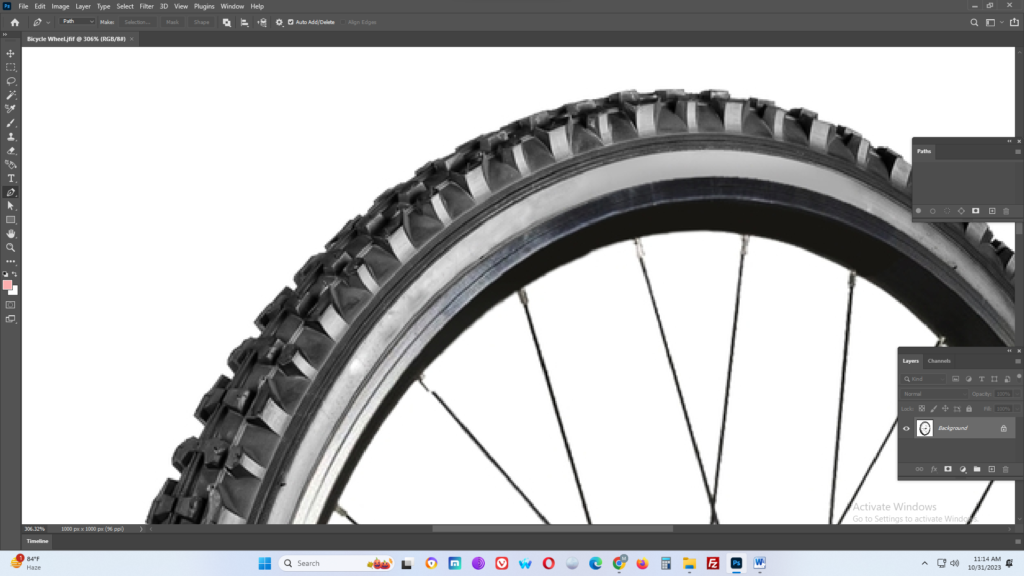Select the Background layer thumbnail
Image resolution: width=1024 pixels, height=576 pixels.
(925, 428)
